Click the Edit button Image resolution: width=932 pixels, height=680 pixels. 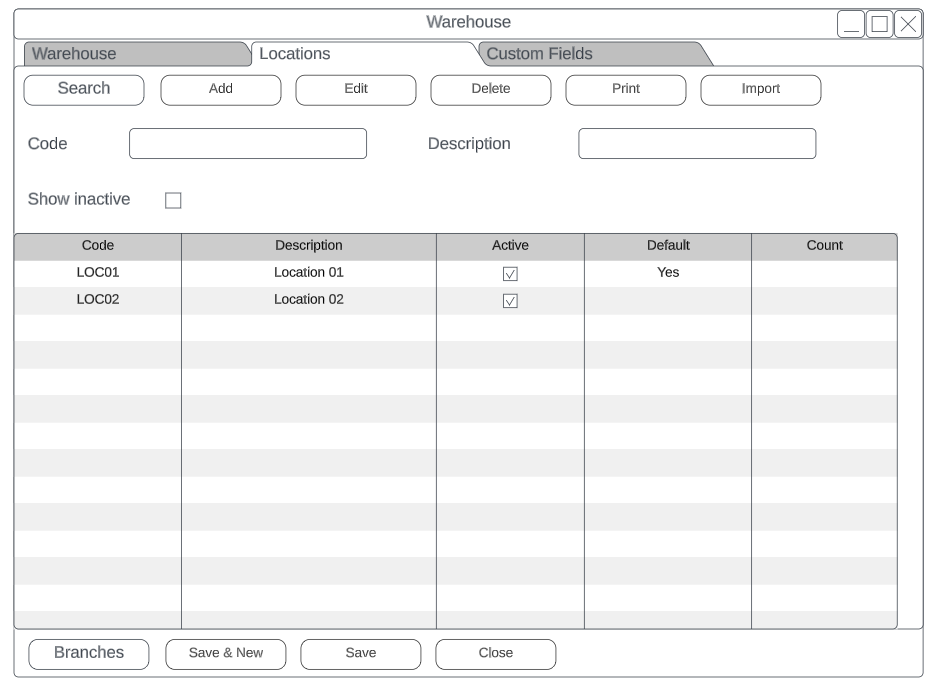[355, 90]
